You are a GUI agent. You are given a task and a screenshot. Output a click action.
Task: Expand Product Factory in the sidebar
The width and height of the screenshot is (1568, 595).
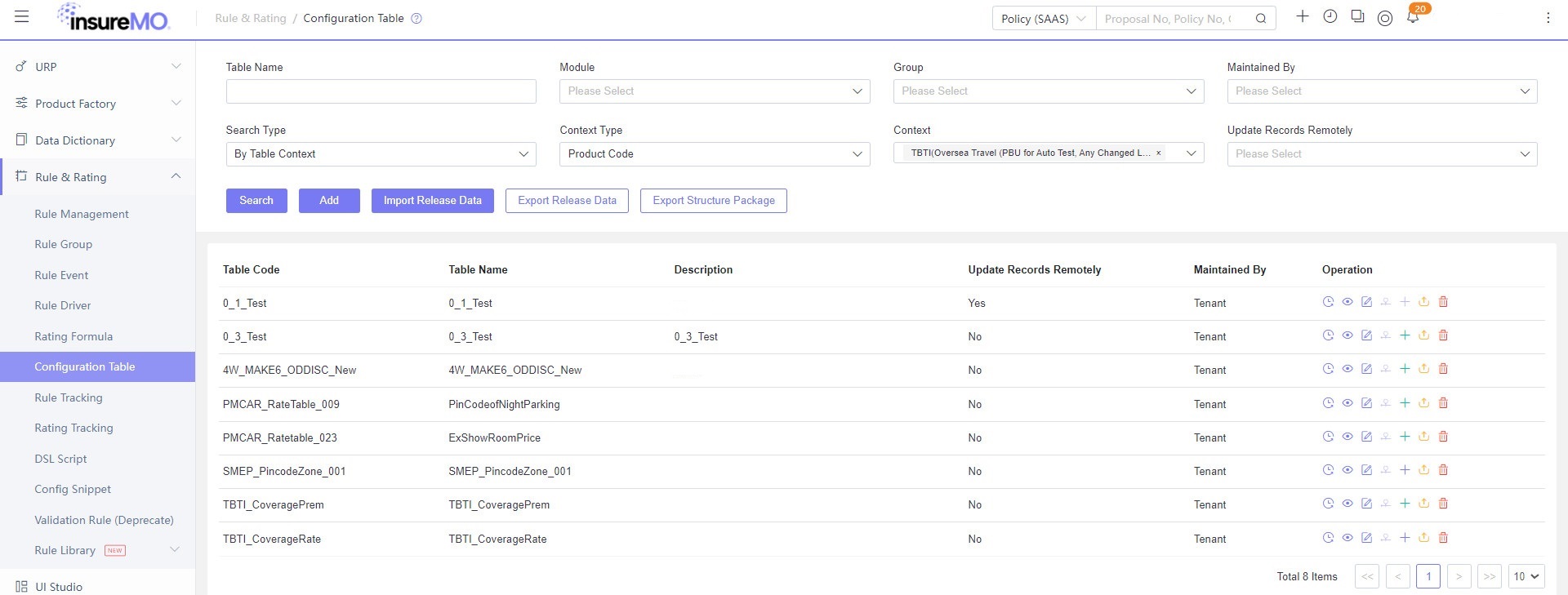pyautogui.click(x=98, y=104)
